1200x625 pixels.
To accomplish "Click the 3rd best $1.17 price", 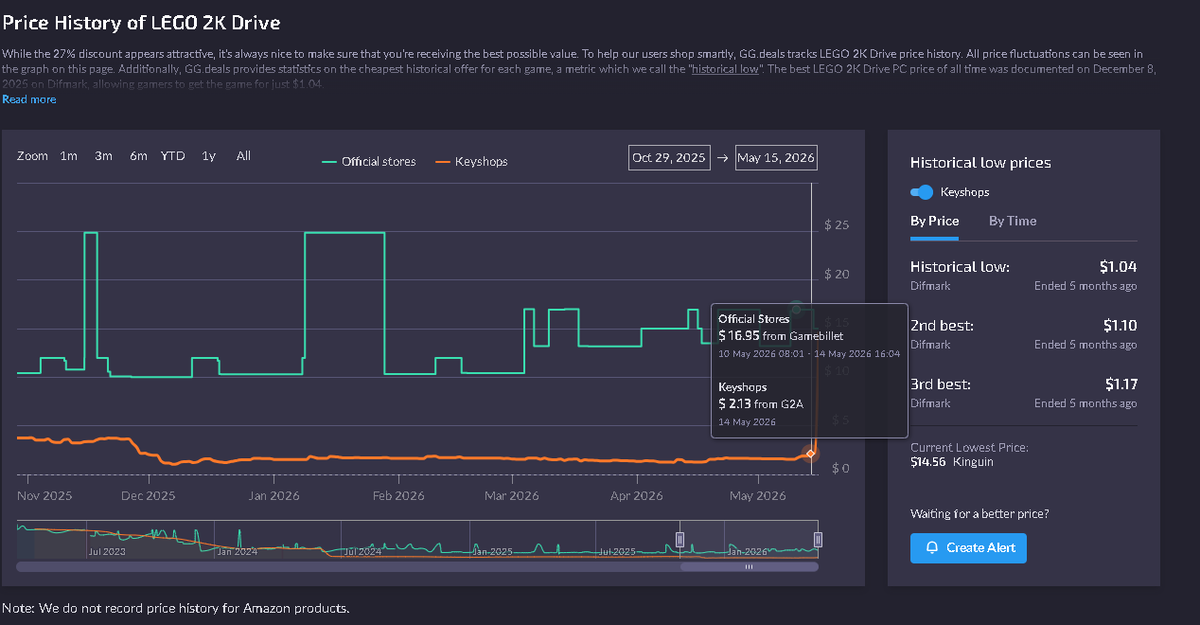I will (1120, 384).
